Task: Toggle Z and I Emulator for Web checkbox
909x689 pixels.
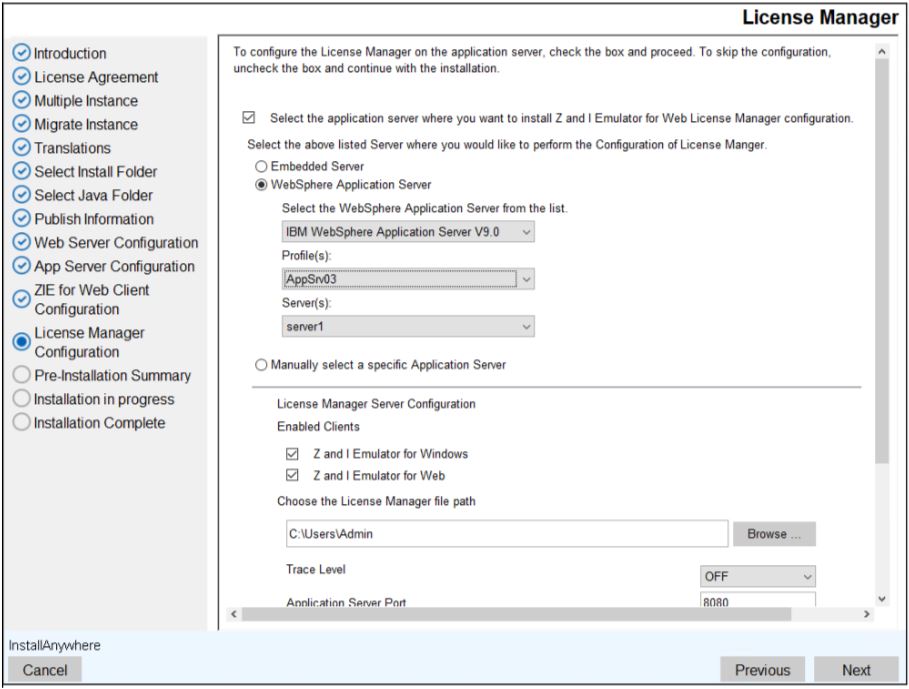Action: [x=292, y=475]
